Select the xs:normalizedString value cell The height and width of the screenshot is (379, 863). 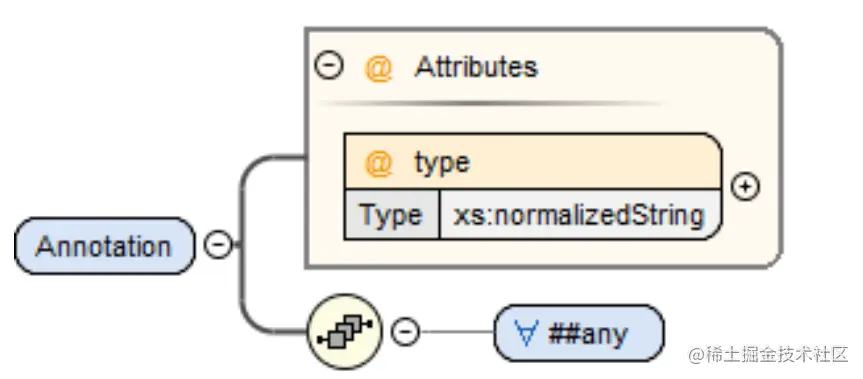[580, 215]
